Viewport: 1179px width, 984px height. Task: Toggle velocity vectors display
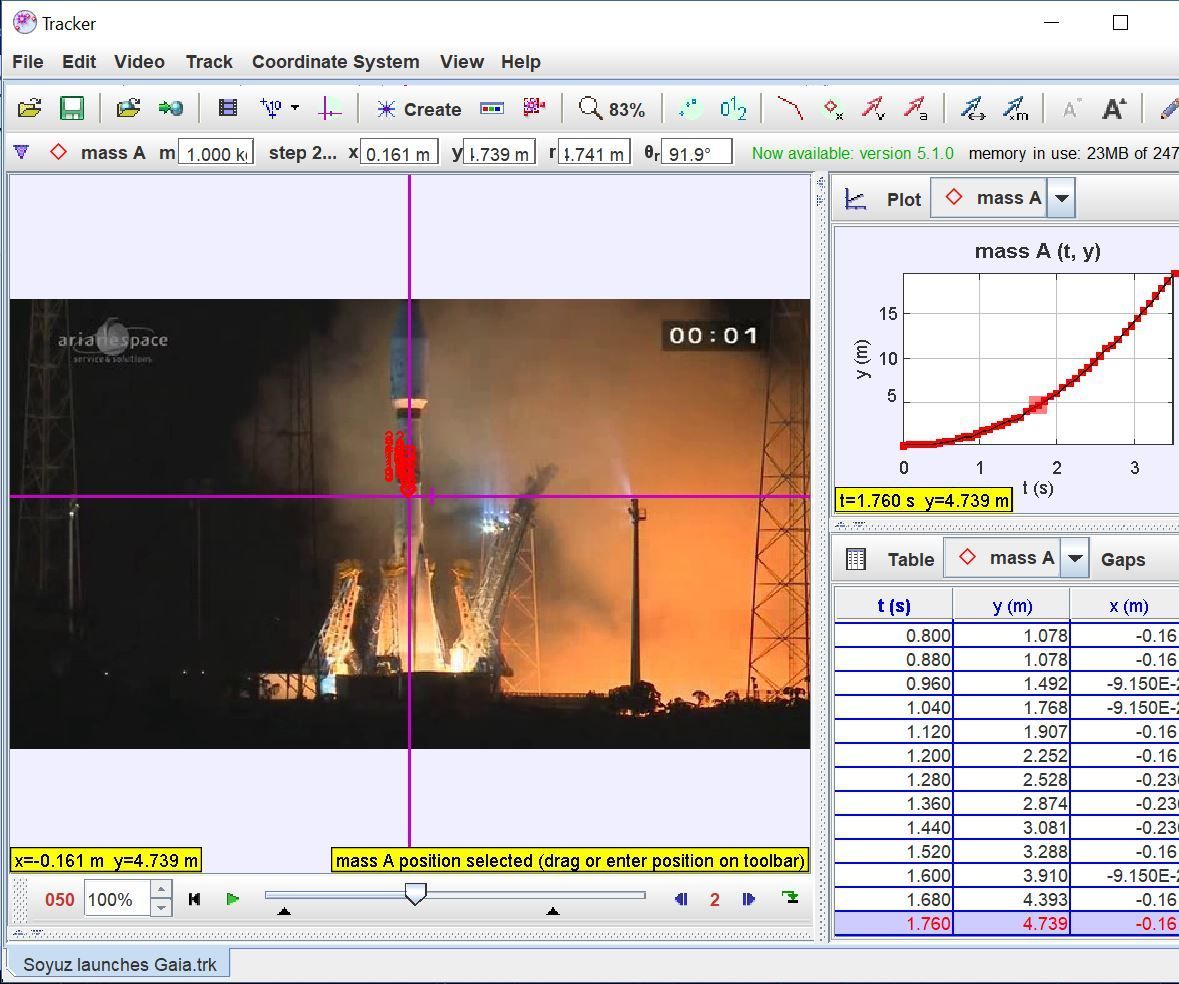872,109
